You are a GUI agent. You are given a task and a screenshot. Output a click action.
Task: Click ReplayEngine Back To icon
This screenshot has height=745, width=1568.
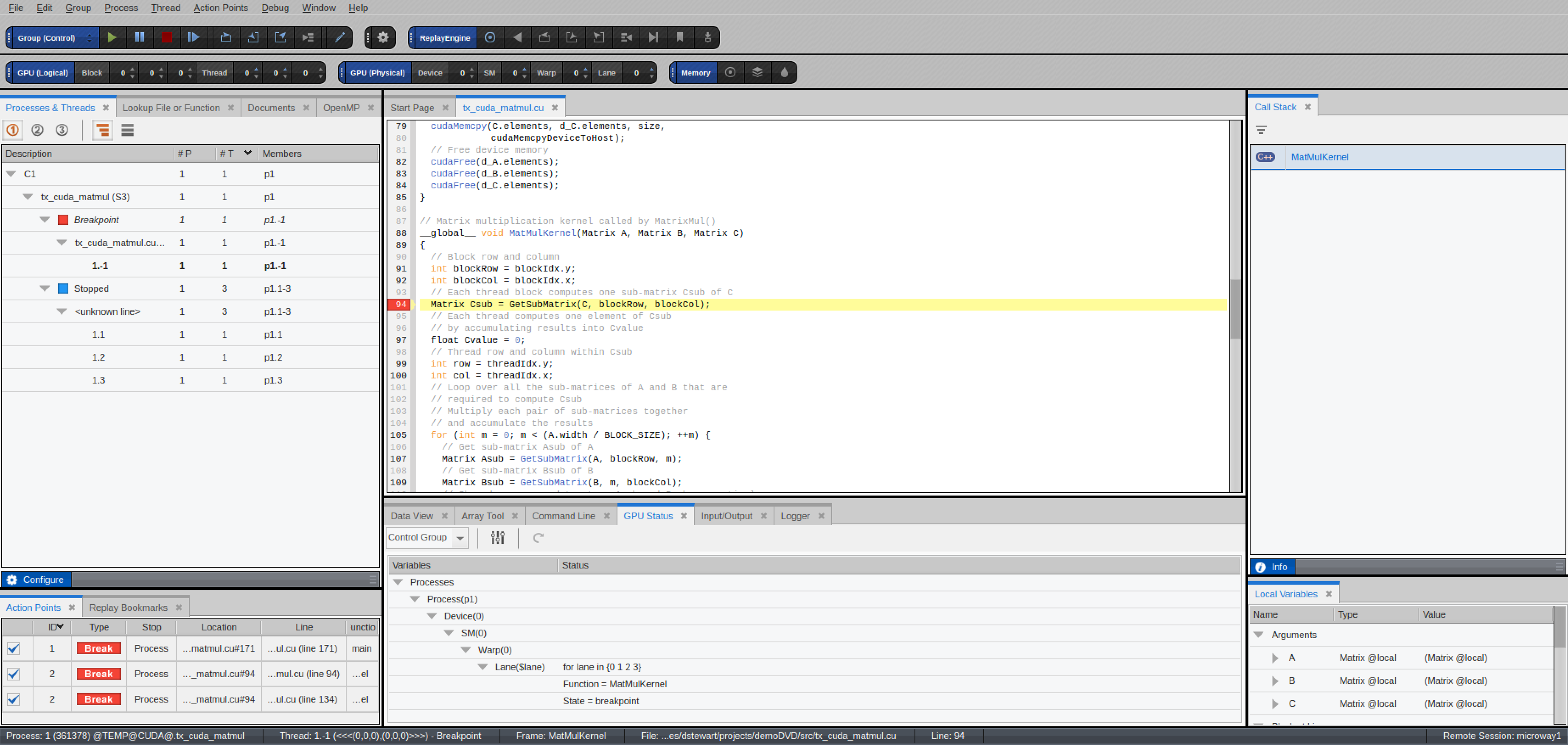626,38
